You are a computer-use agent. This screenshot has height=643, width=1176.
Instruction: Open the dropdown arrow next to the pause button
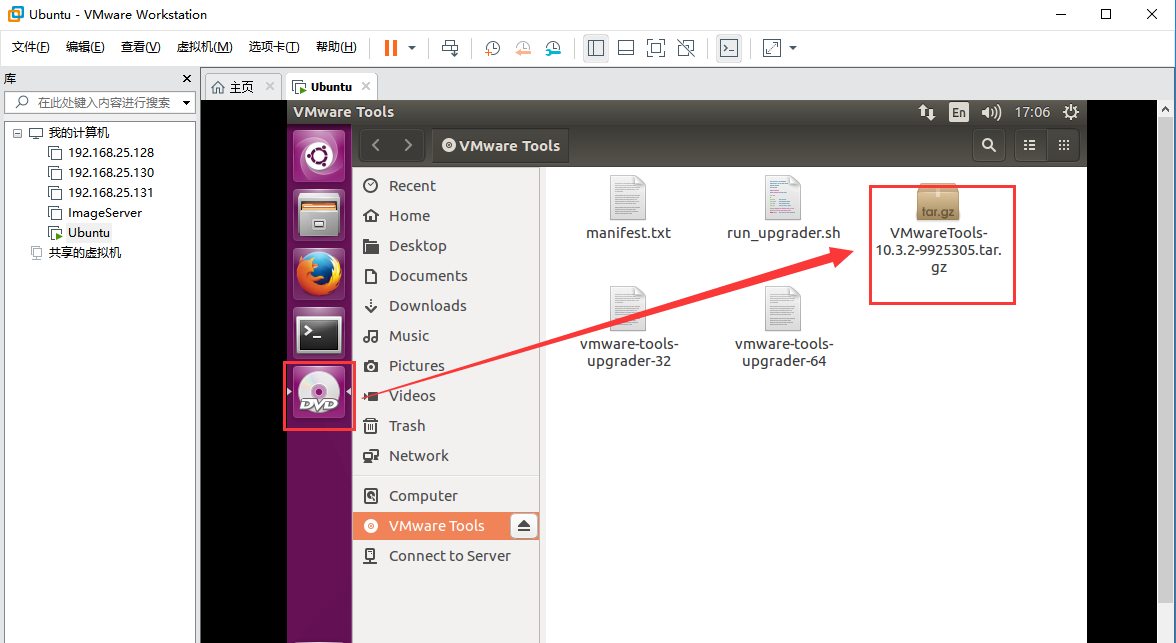(412, 48)
